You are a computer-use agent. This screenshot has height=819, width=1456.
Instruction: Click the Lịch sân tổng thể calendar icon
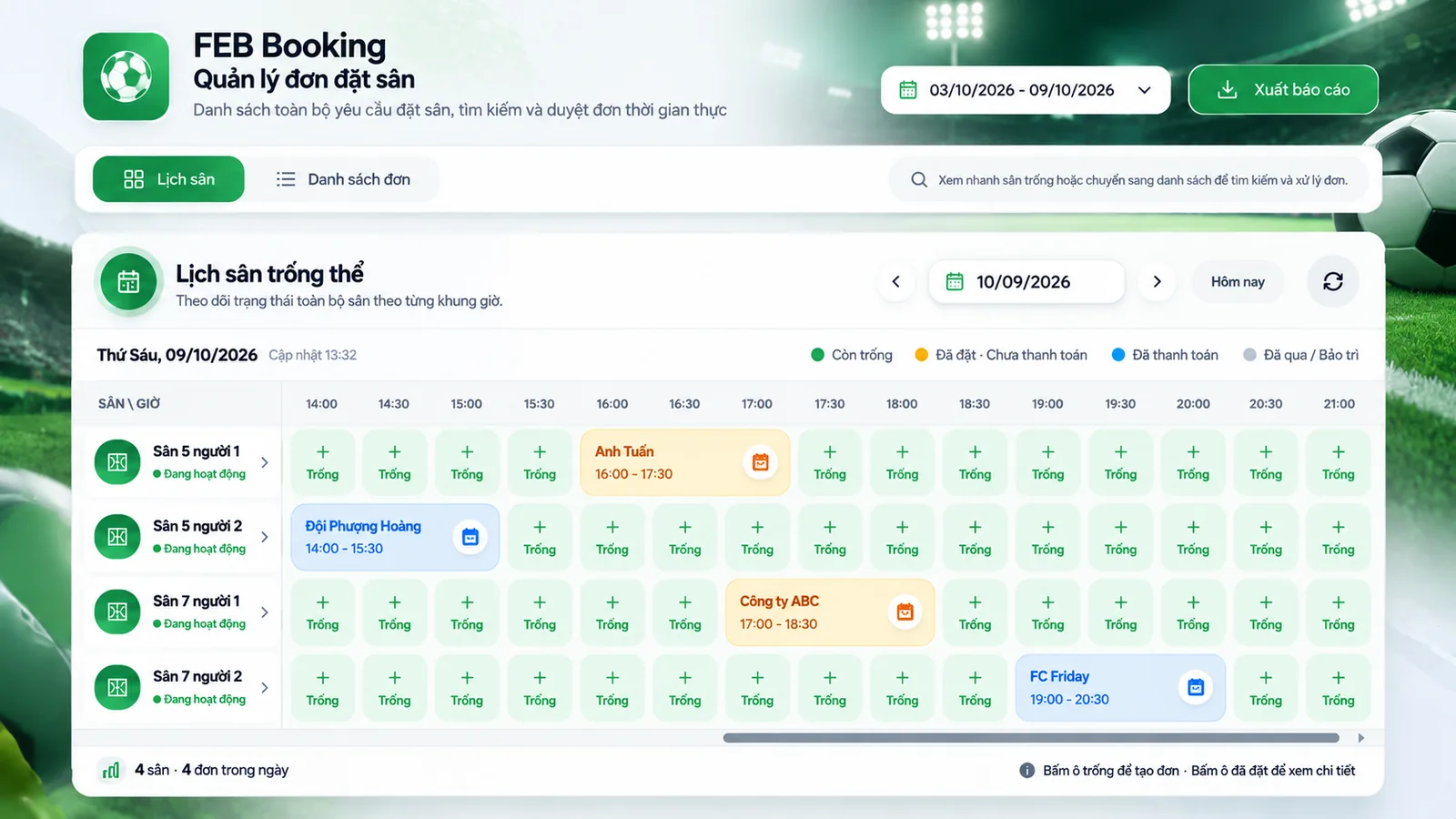pos(128,282)
